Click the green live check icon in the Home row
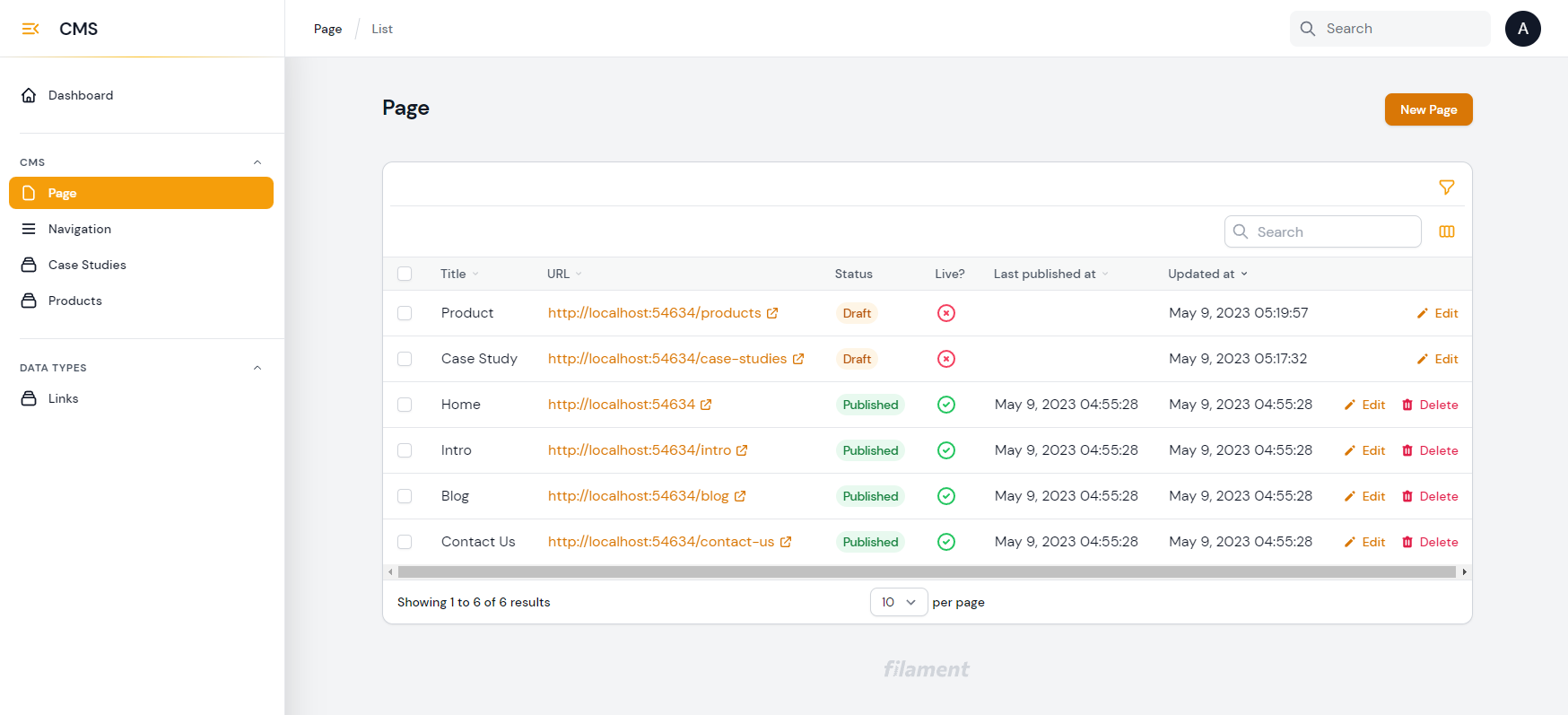Viewport: 1568px width, 715px height. [x=946, y=405]
